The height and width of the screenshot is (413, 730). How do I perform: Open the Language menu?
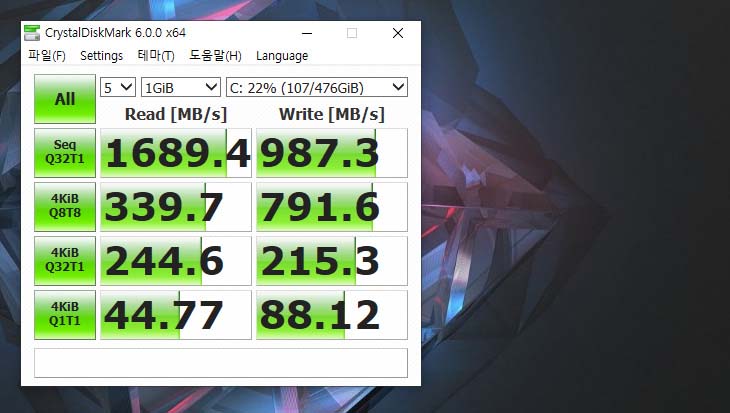[x=282, y=56]
